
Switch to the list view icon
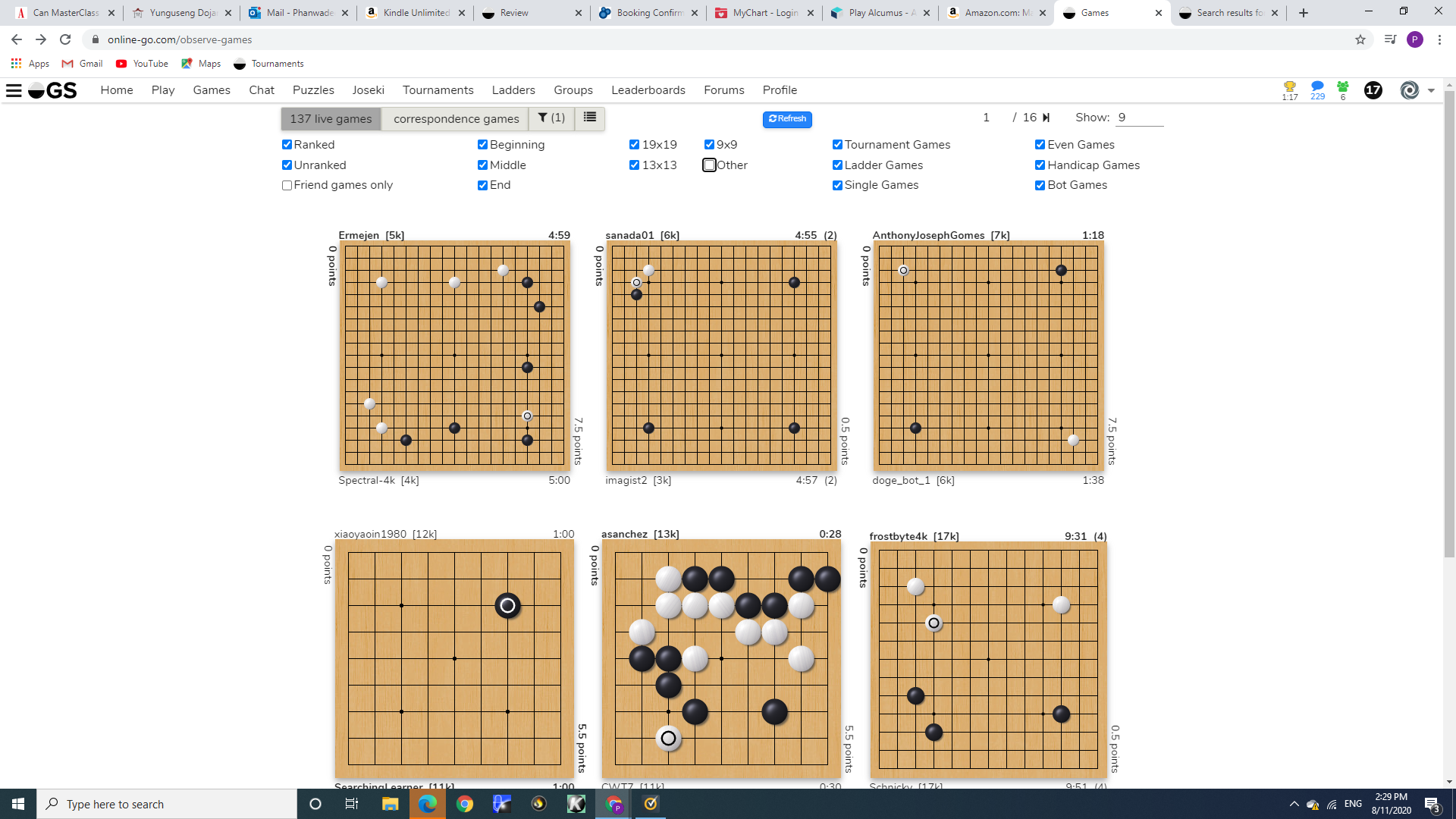(x=590, y=118)
